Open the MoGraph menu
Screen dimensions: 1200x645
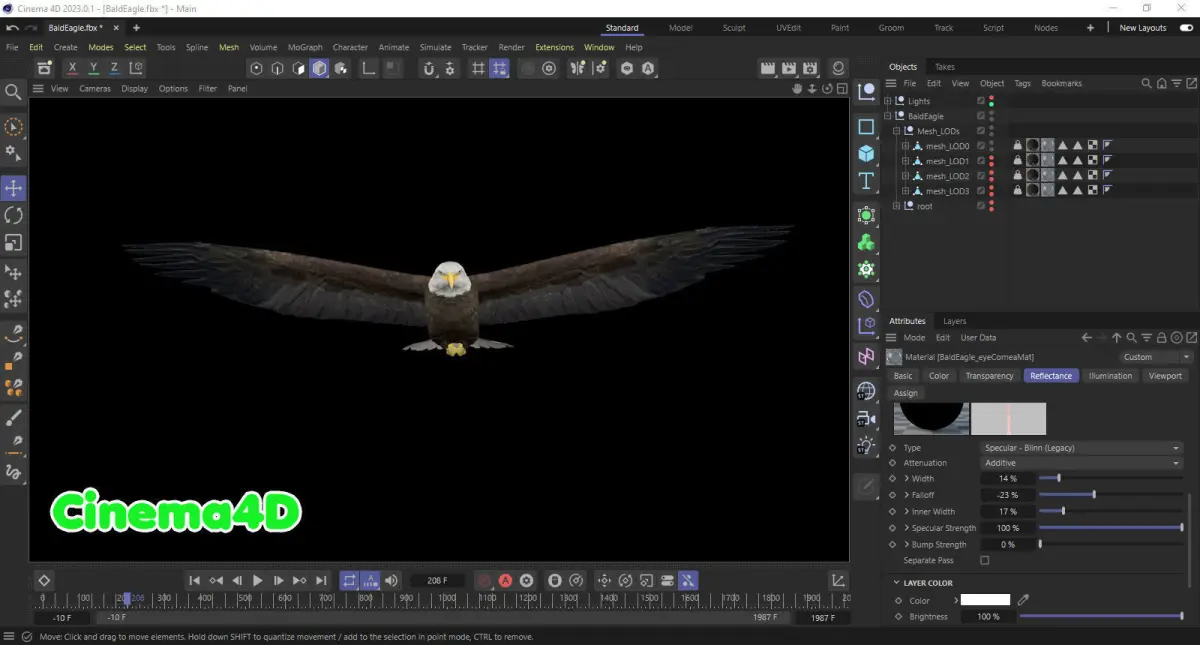coord(305,47)
